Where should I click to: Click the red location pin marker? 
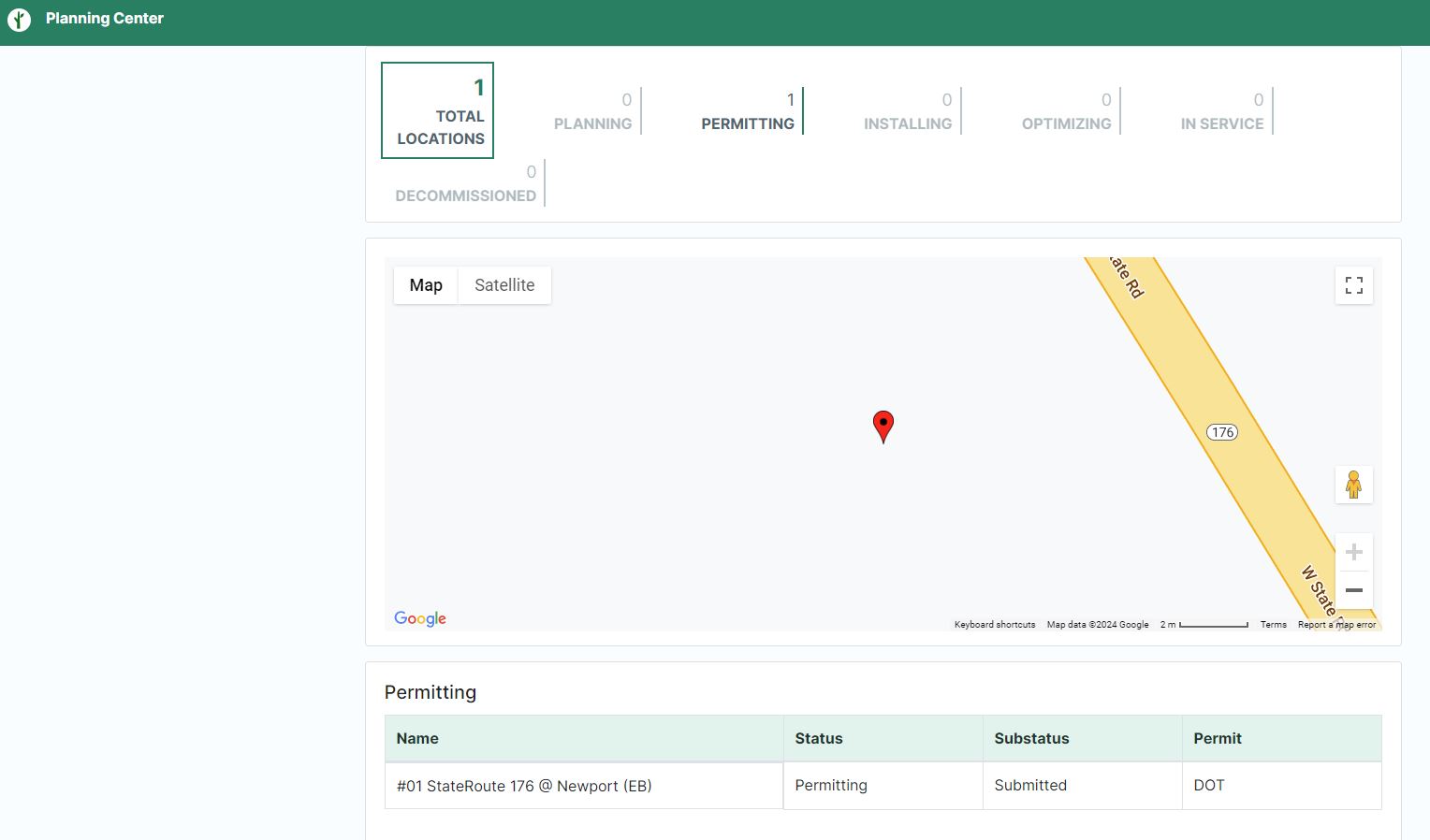click(883, 425)
